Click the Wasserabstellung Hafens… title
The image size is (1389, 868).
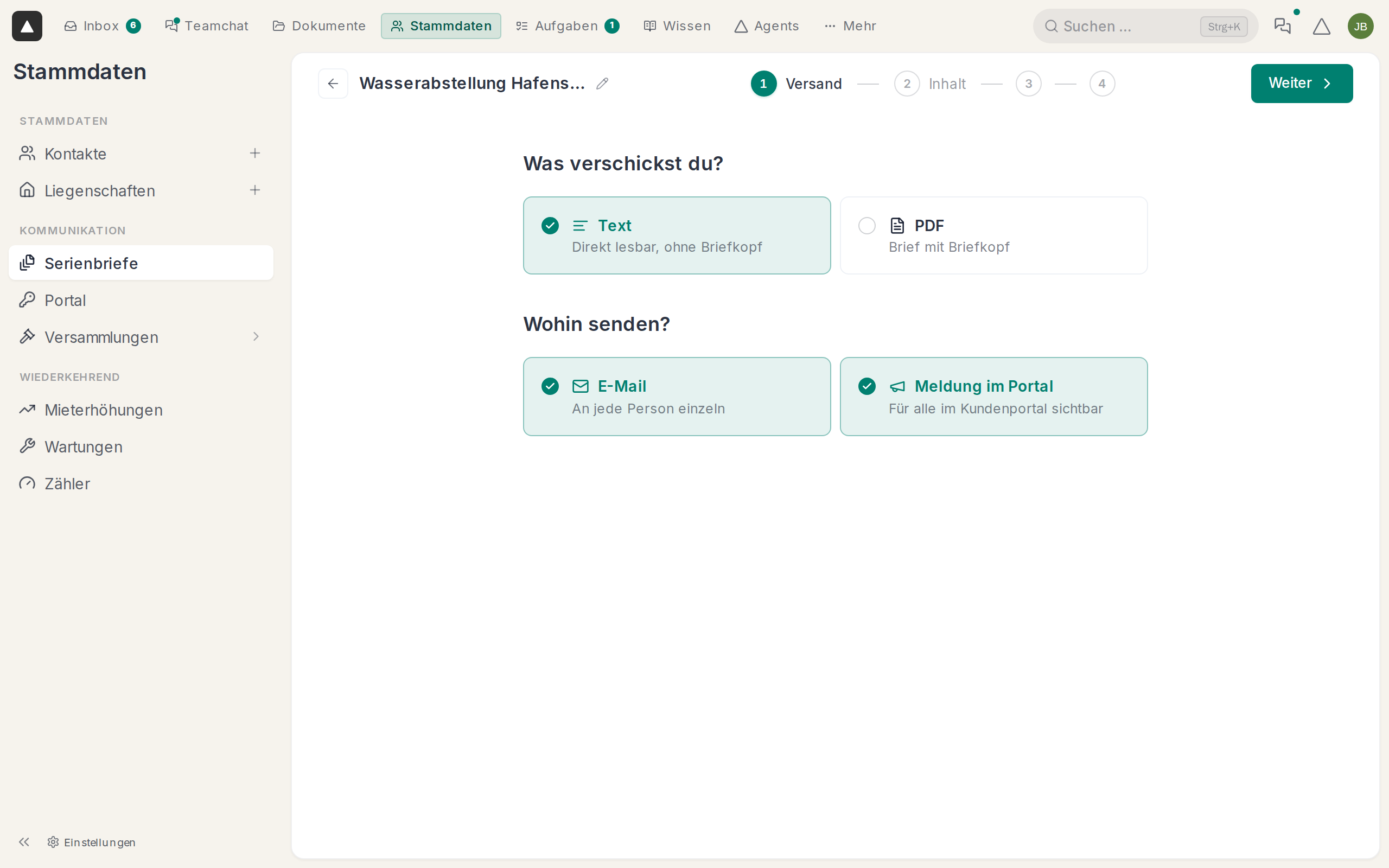click(472, 83)
